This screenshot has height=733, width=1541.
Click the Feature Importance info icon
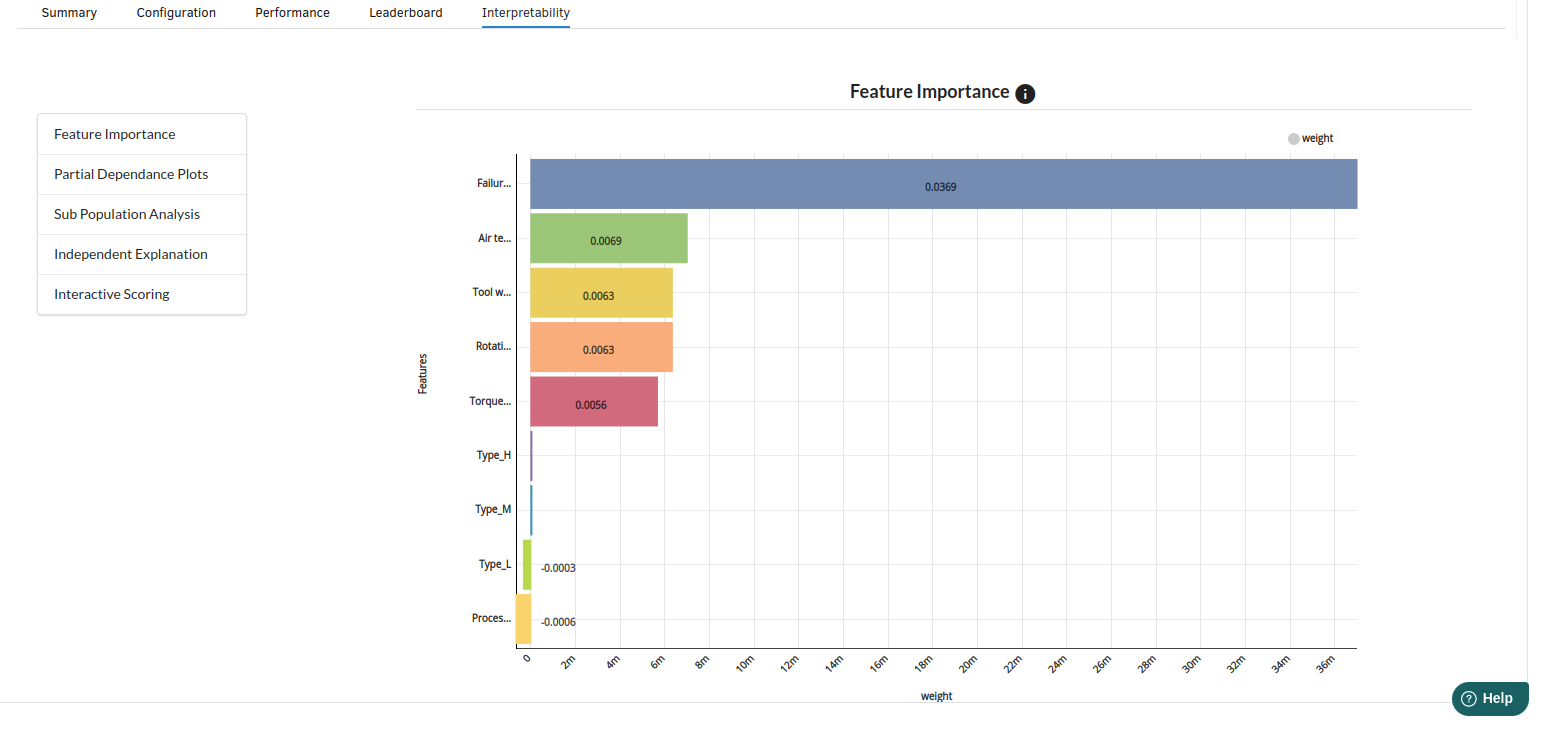(1025, 94)
